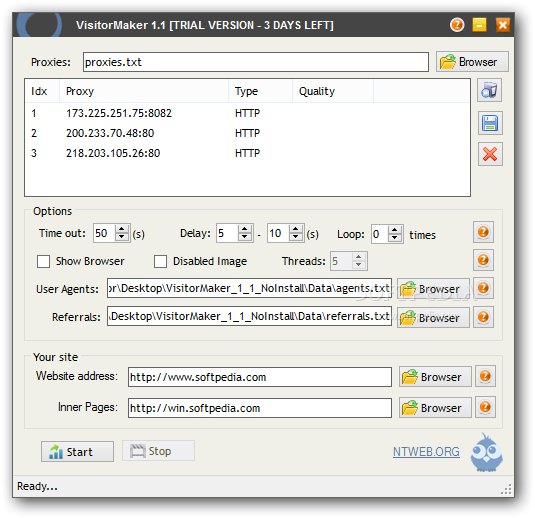Click the help question mark in title bar
535x518 pixels.
tap(457, 25)
